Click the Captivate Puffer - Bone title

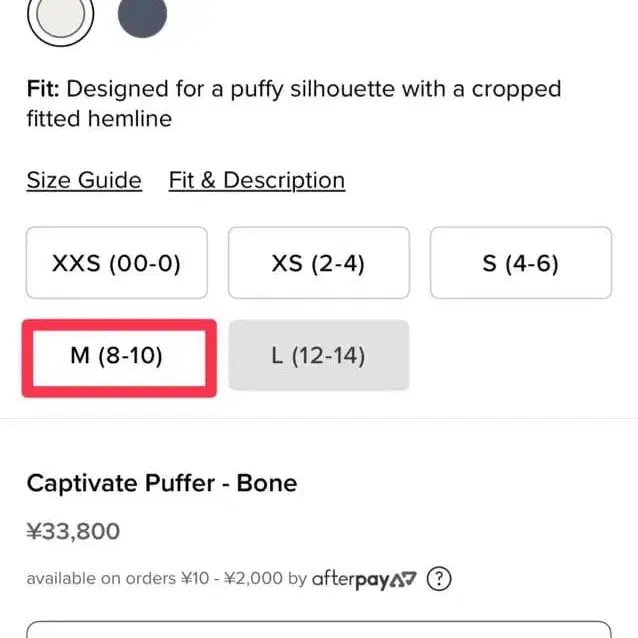pos(161,484)
